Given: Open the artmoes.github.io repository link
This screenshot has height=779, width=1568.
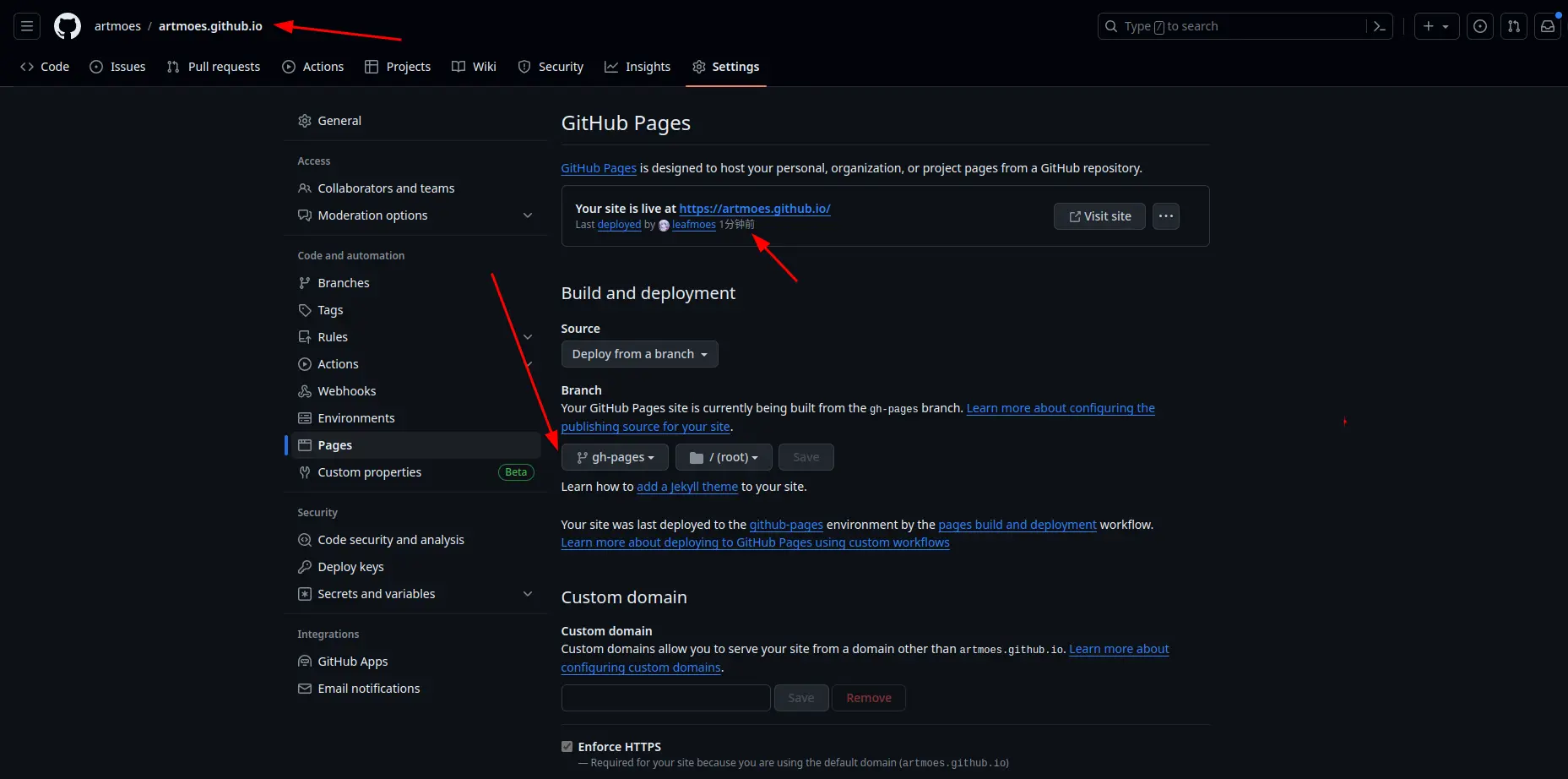Looking at the screenshot, I should [x=210, y=26].
